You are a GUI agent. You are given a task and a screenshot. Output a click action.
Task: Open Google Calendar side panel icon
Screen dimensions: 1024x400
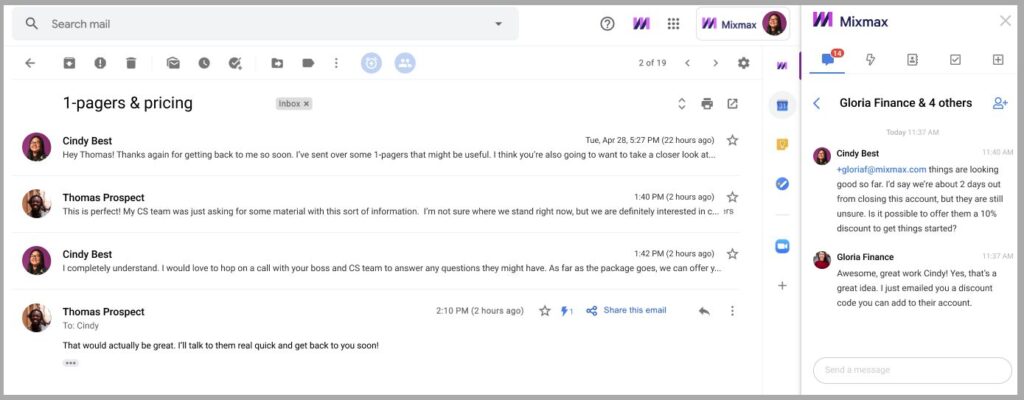tap(782, 105)
